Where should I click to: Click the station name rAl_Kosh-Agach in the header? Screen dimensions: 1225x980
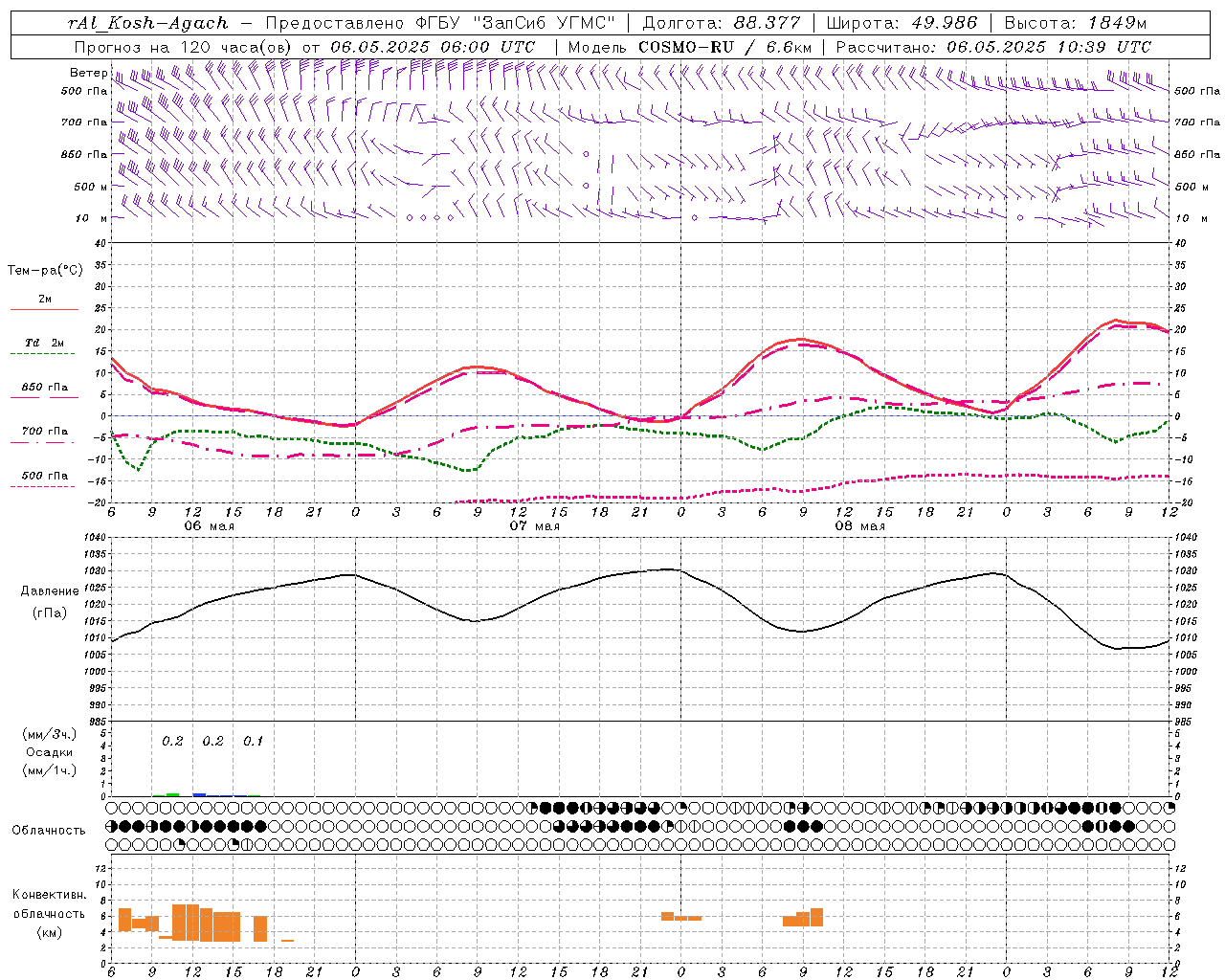click(x=148, y=23)
